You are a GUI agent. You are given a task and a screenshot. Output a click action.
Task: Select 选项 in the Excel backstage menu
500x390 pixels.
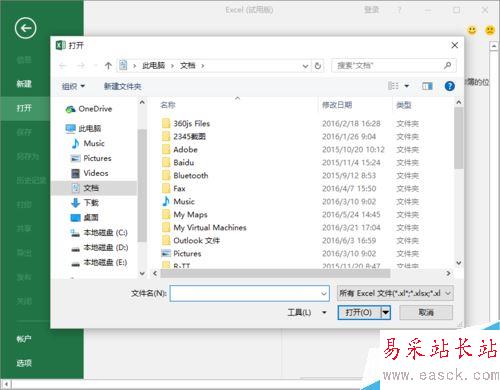(24, 363)
